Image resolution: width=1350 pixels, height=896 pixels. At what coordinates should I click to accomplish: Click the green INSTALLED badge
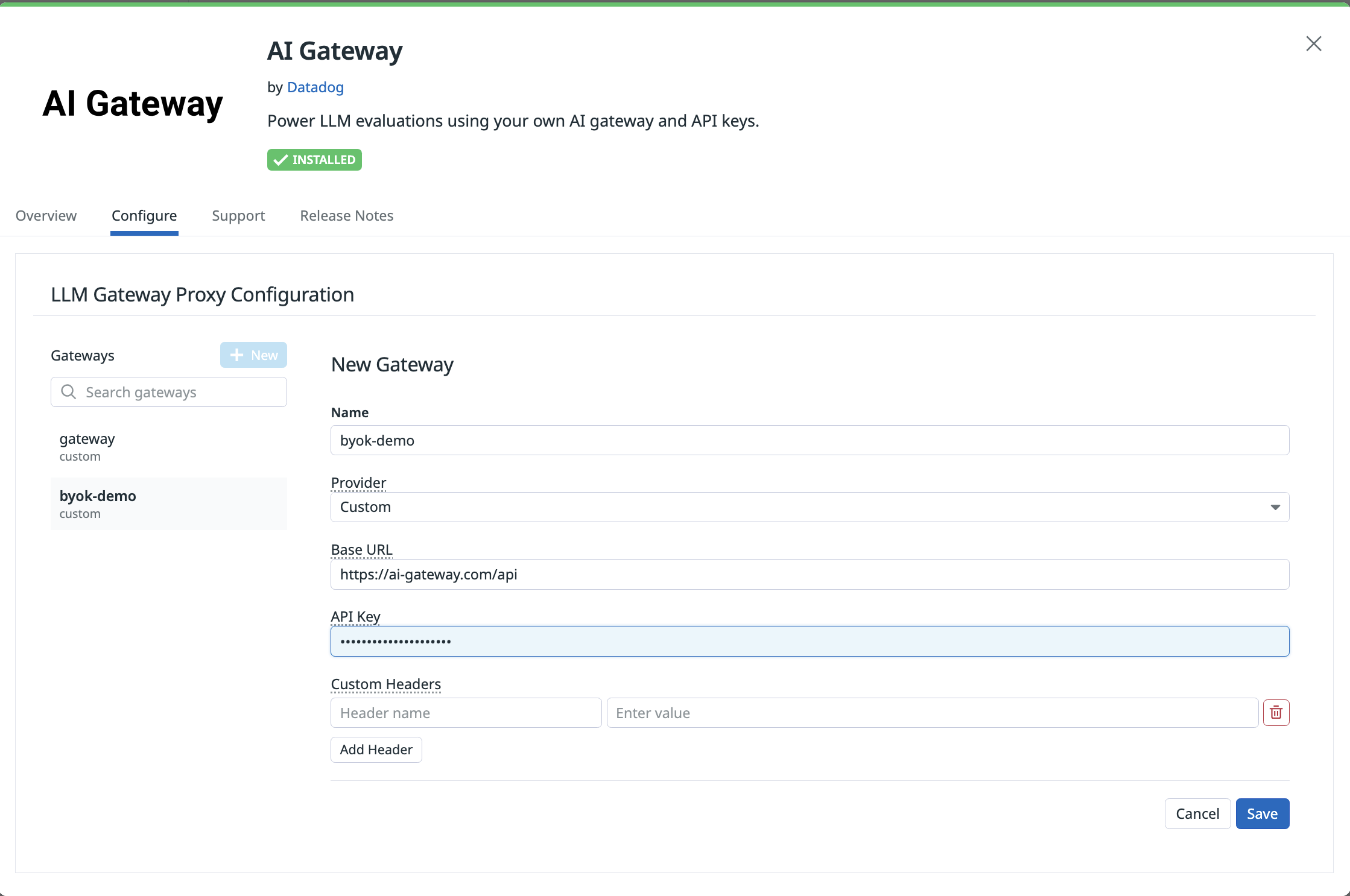314,160
